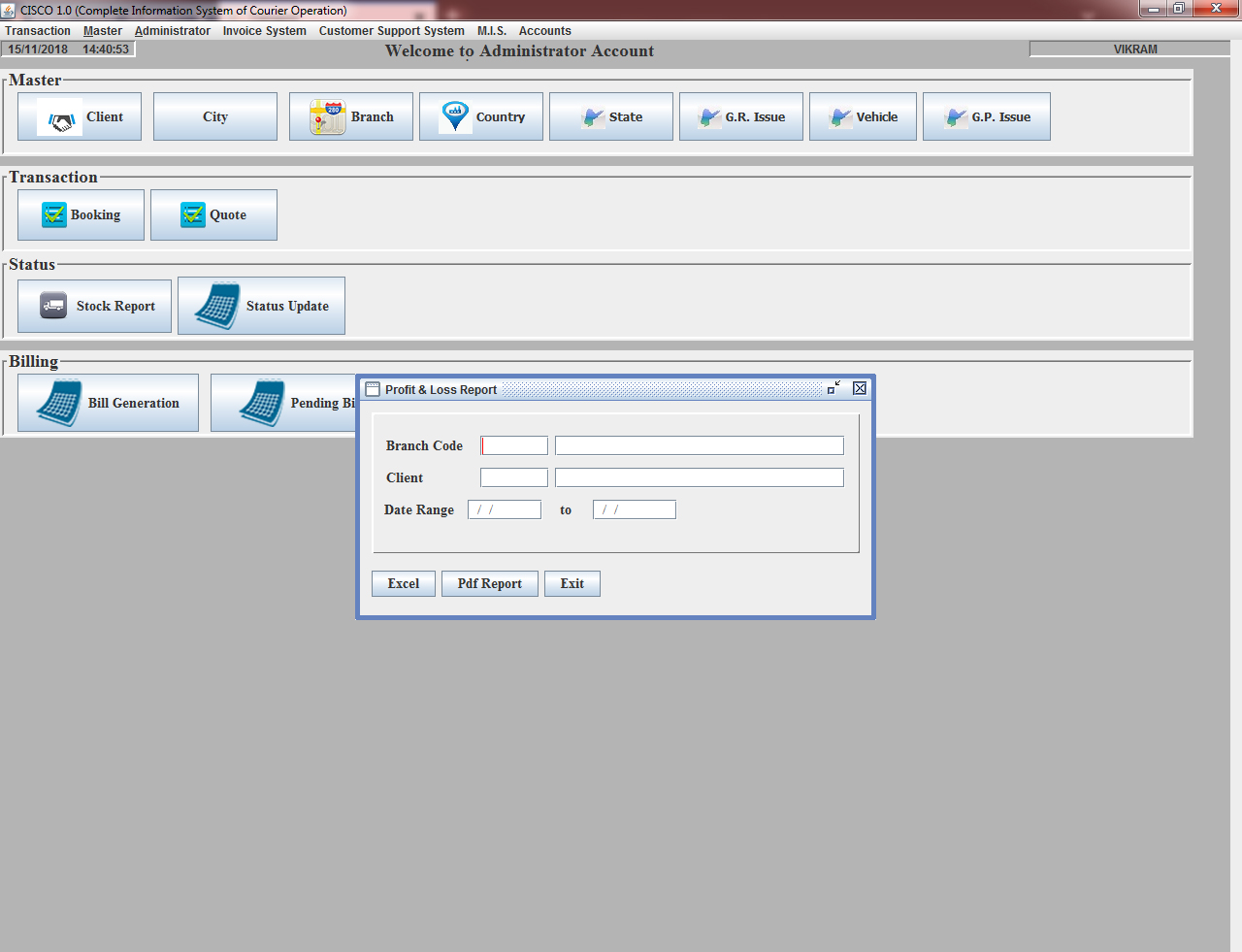Open the Accounts menu

point(545,31)
